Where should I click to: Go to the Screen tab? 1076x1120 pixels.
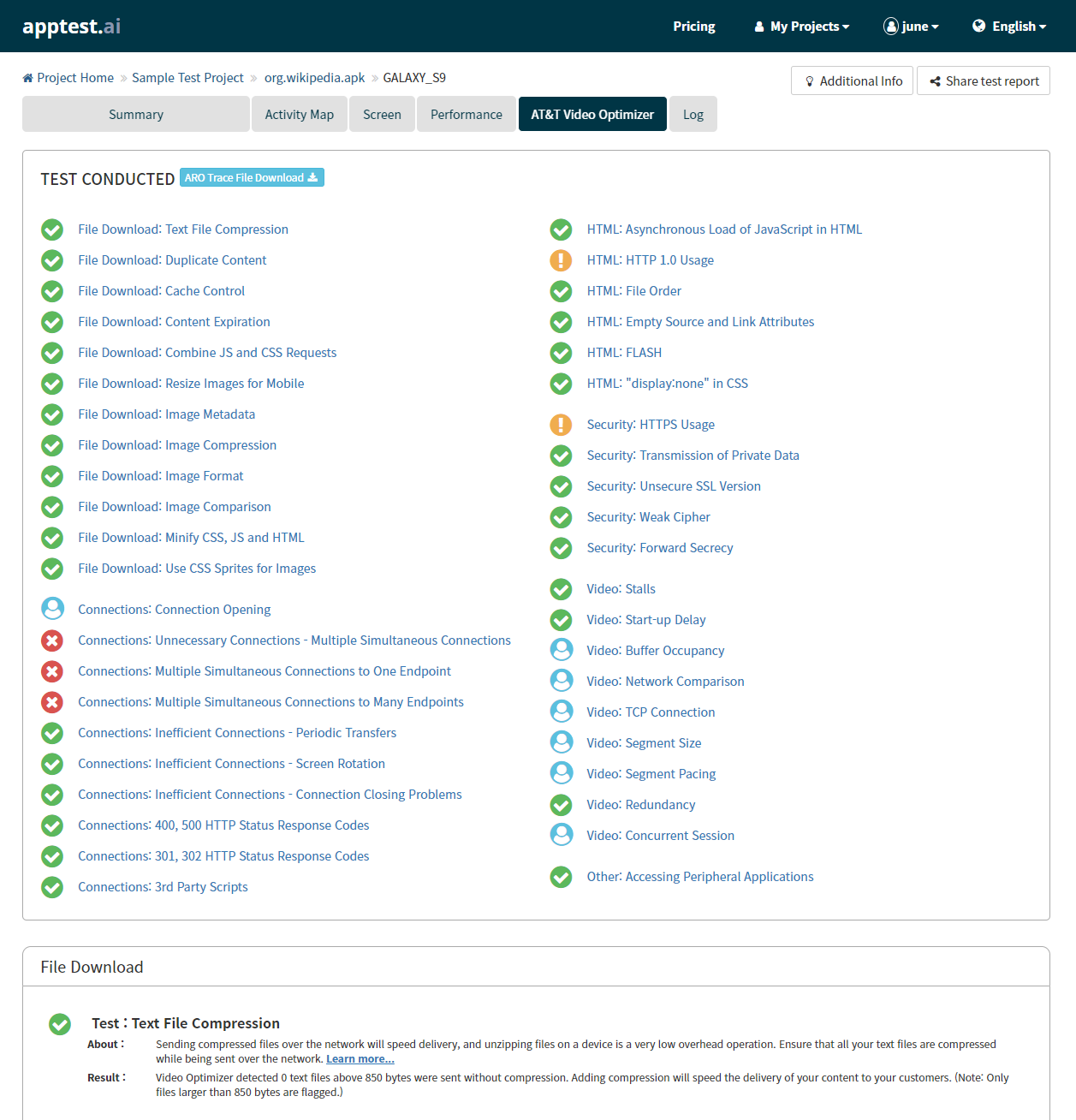[382, 115]
